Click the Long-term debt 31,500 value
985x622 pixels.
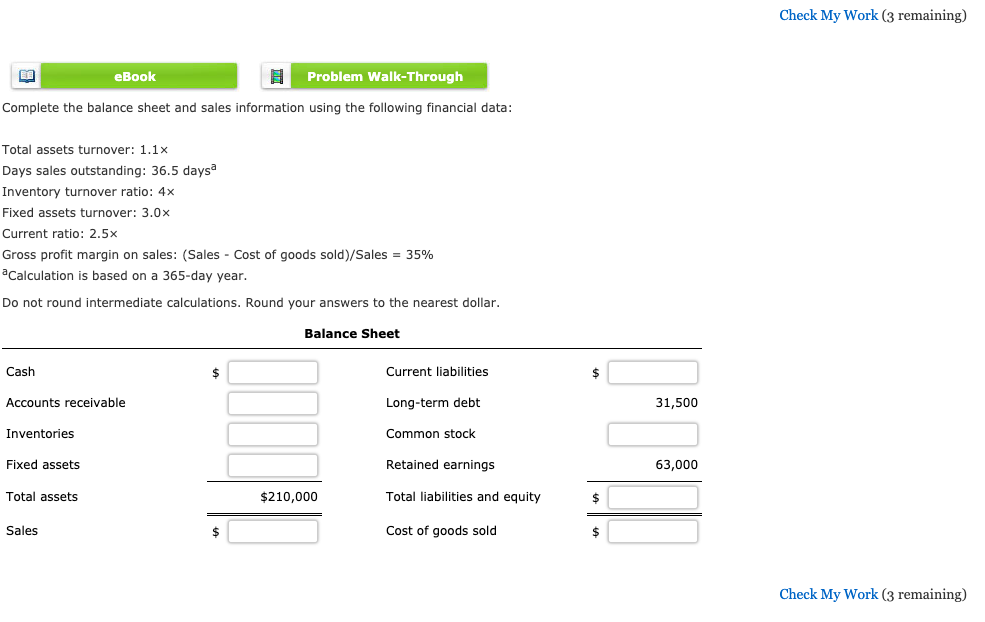pyautogui.click(x=677, y=402)
